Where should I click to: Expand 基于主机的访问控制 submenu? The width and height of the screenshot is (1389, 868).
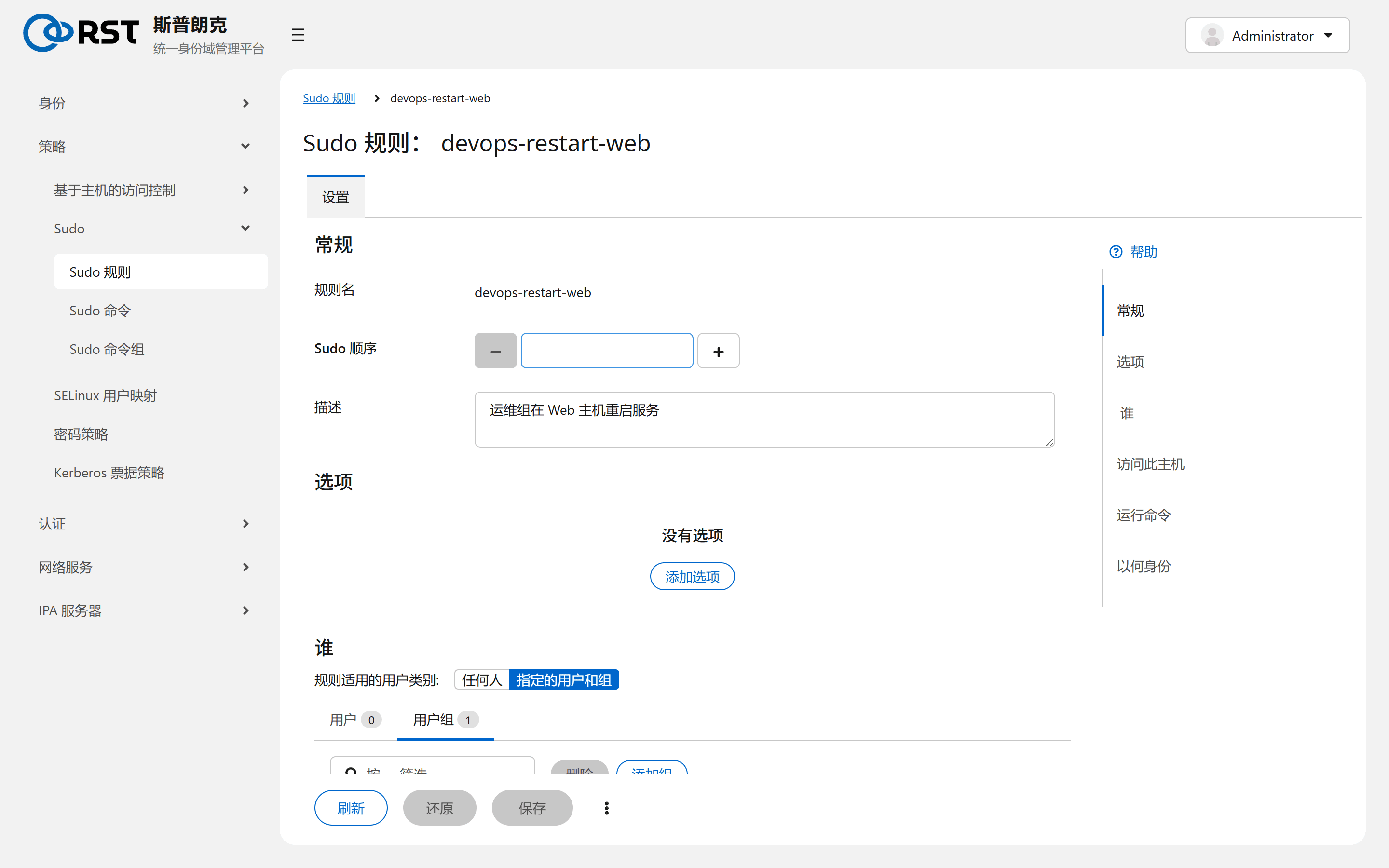152,190
